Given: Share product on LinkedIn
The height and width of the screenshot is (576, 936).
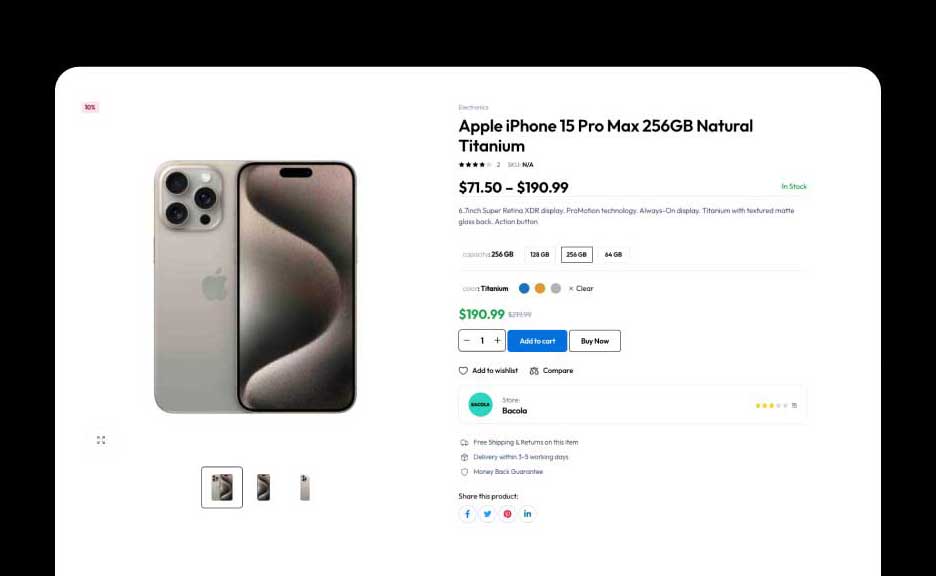Looking at the screenshot, I should coord(527,514).
